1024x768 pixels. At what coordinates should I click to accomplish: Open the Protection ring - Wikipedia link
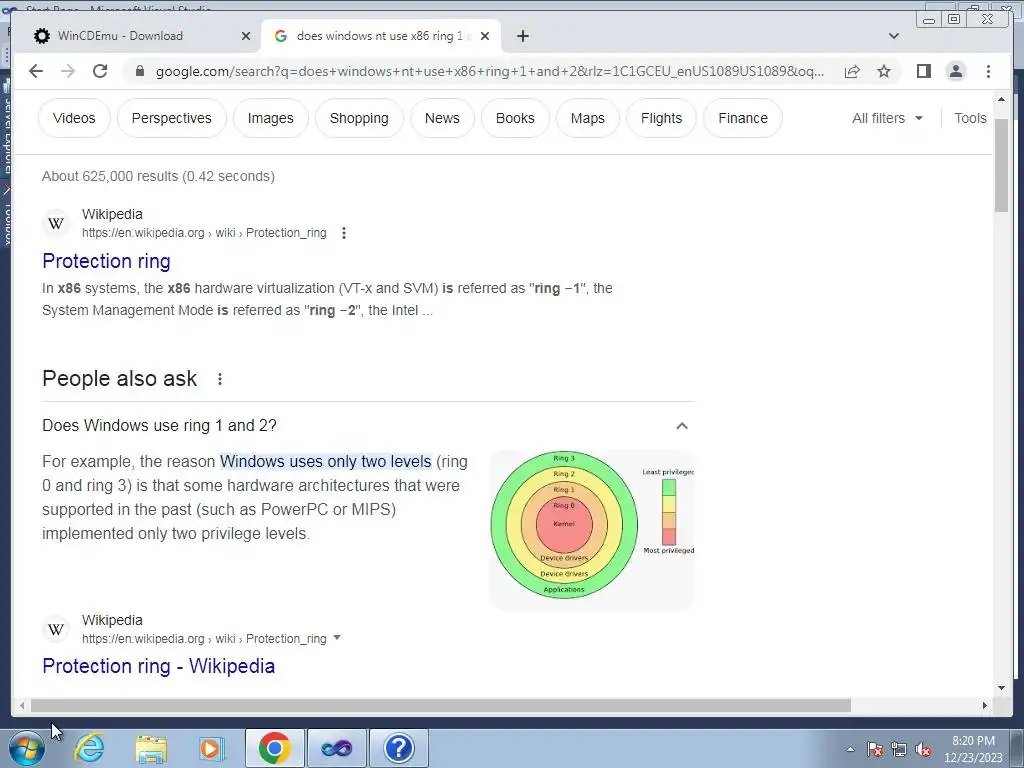point(159,666)
